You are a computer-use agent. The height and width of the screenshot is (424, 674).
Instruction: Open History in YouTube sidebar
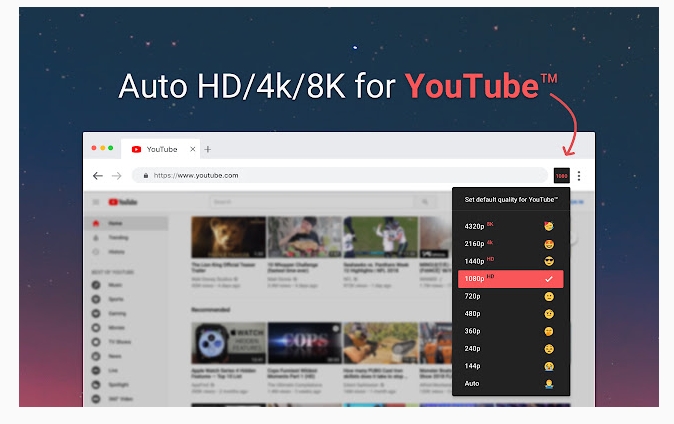coord(126,252)
